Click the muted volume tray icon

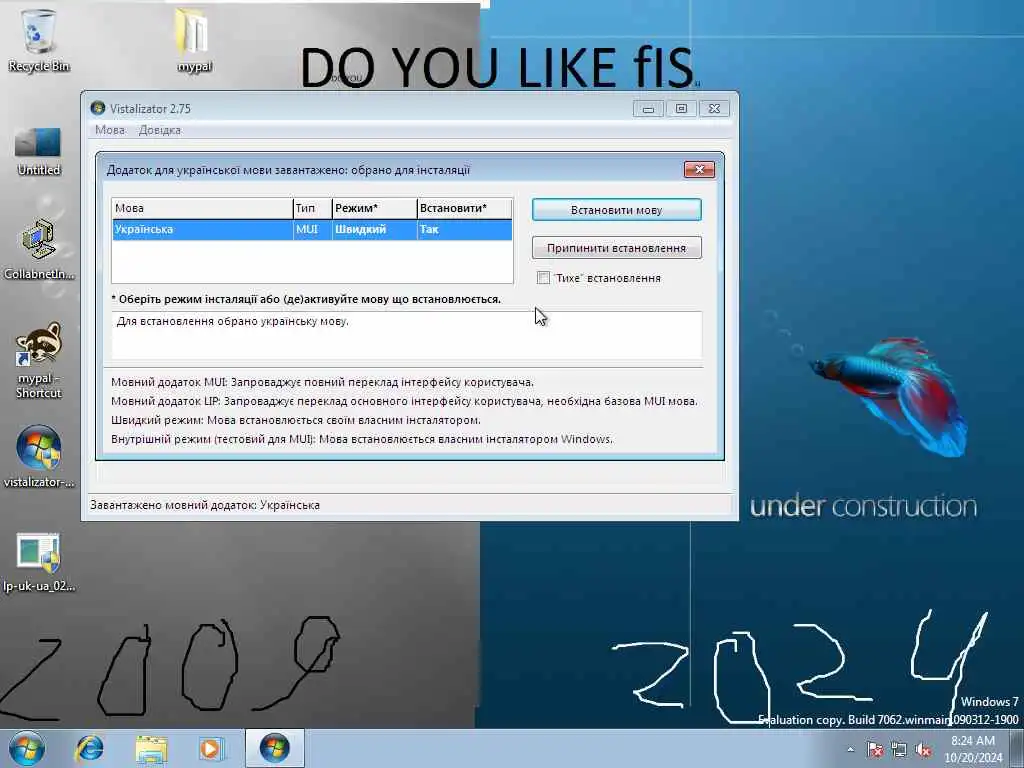coord(923,750)
